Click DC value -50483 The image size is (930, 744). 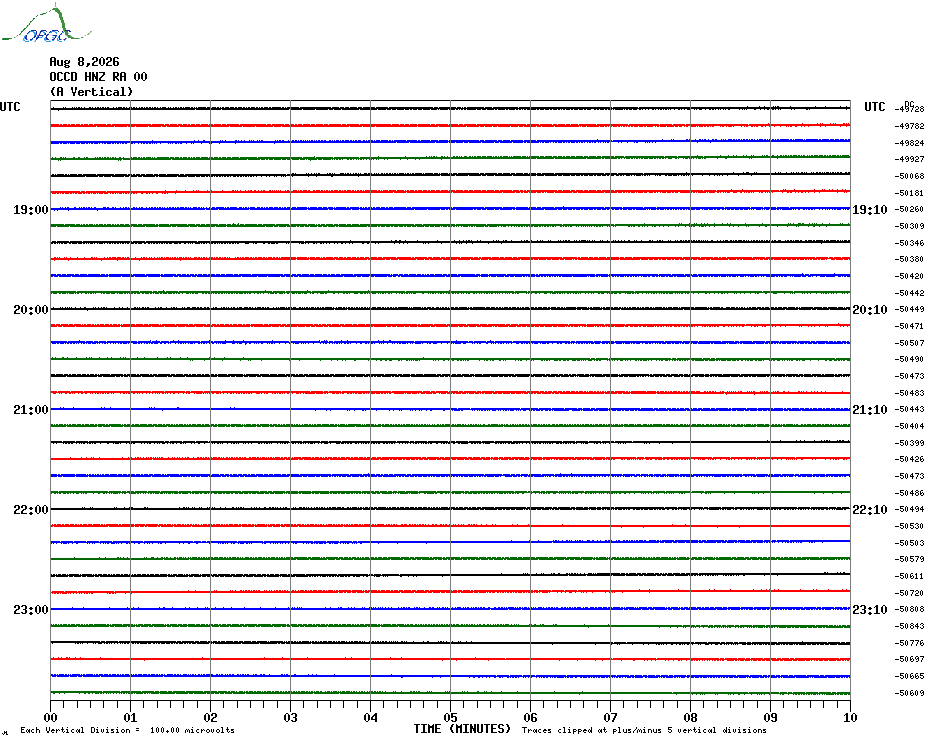tap(909, 393)
